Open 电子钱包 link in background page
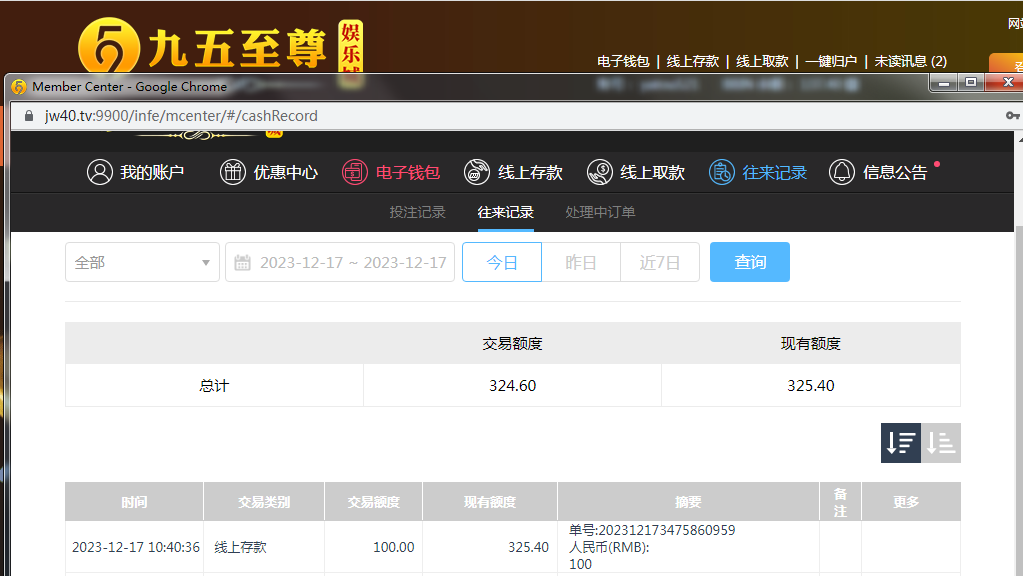 [623, 61]
